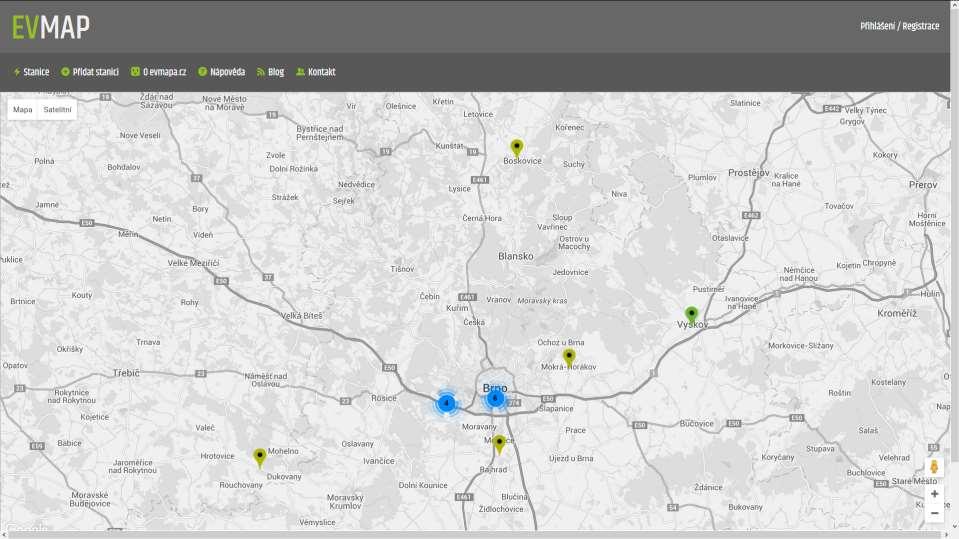Open the Nápověda help menu item
Image resolution: width=959 pixels, height=539 pixels.
[221, 72]
